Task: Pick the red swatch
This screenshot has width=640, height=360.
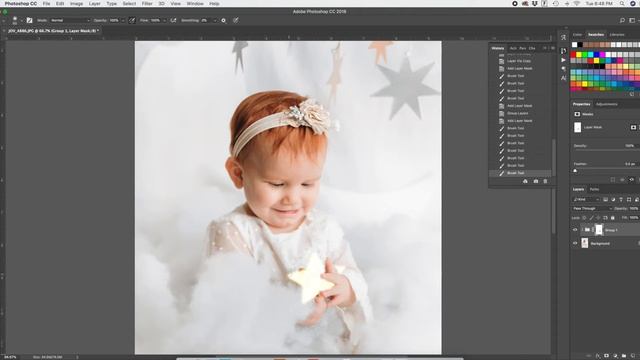Action: (573, 55)
